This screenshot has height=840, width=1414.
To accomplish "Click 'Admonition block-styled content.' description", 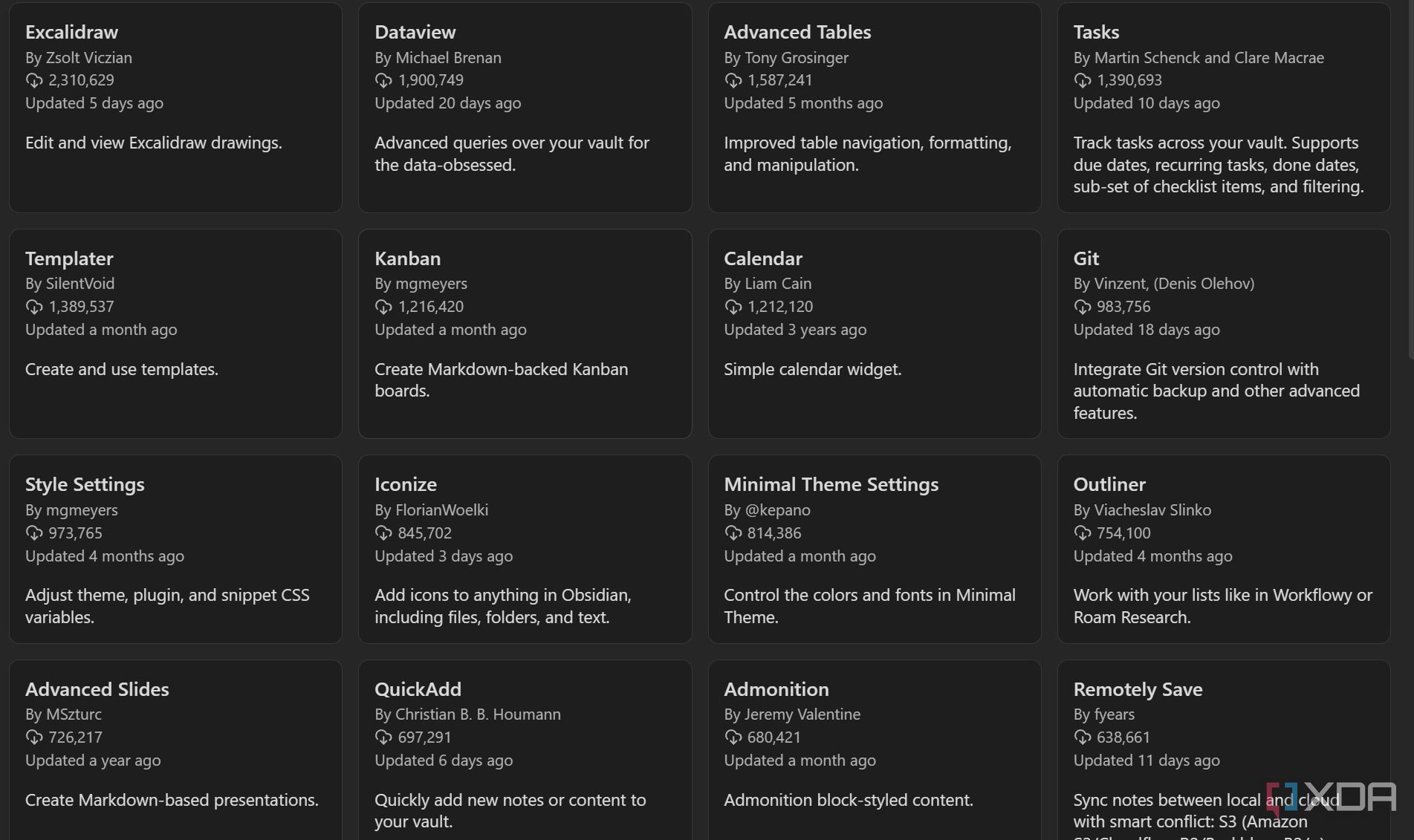I will pyautogui.click(x=848, y=800).
